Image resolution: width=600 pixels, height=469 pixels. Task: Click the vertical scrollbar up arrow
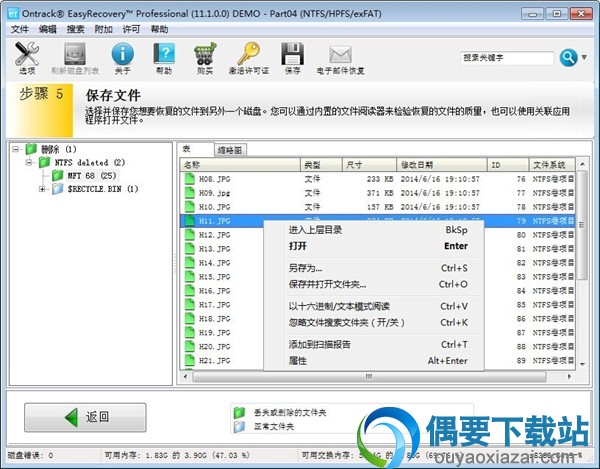pyautogui.click(x=582, y=164)
